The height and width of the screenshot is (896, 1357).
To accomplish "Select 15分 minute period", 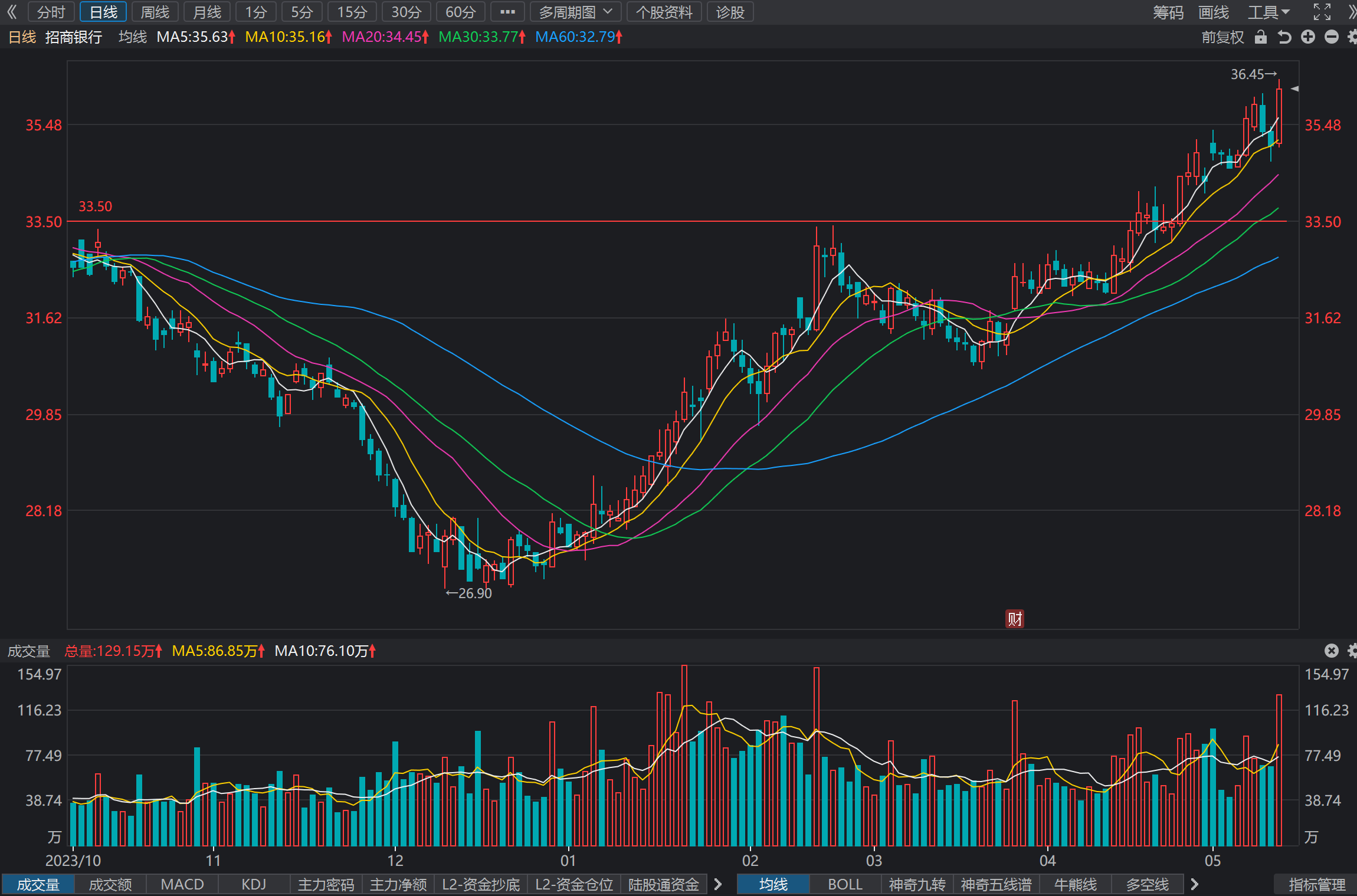I will [352, 12].
